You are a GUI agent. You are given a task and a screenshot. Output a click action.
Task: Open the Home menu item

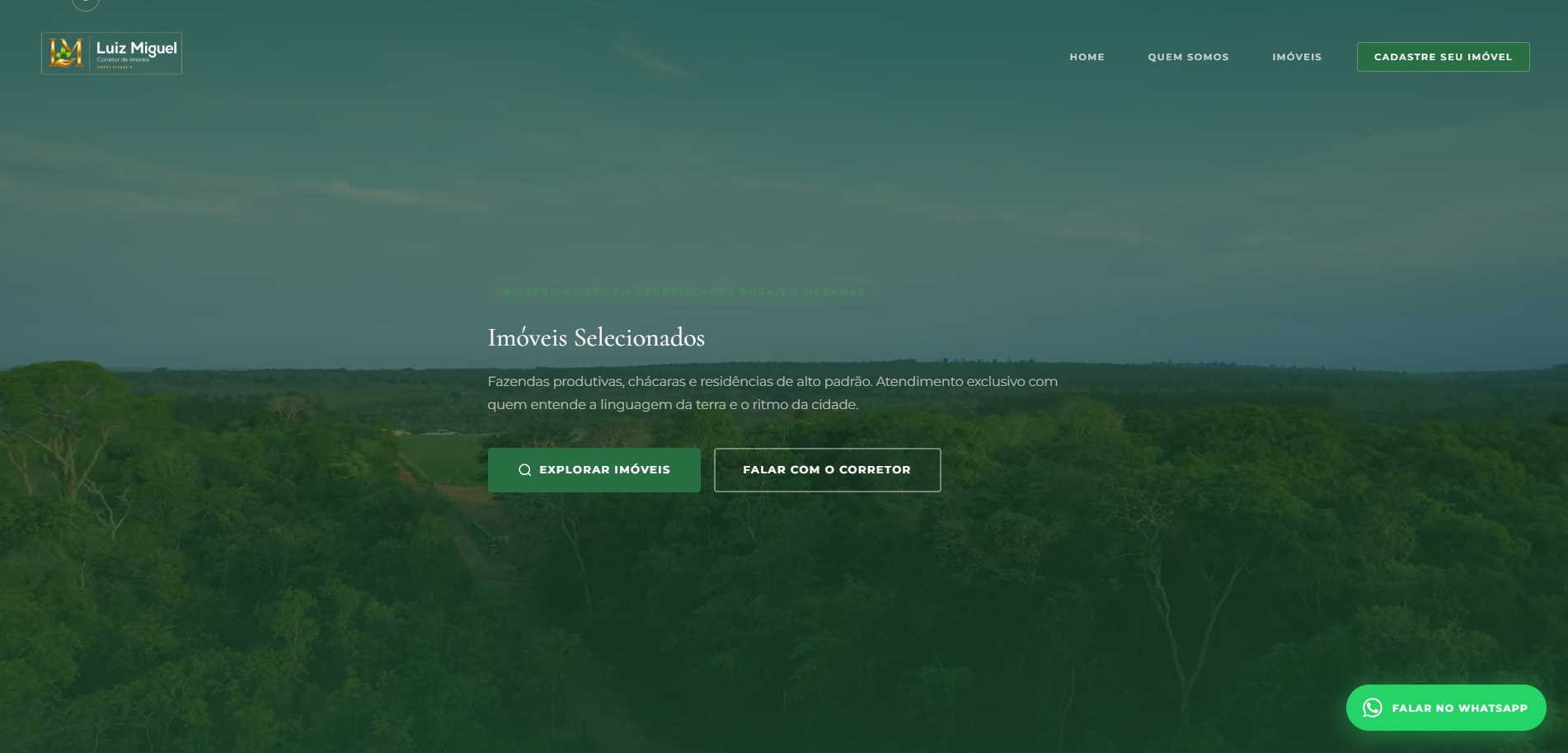tap(1087, 57)
